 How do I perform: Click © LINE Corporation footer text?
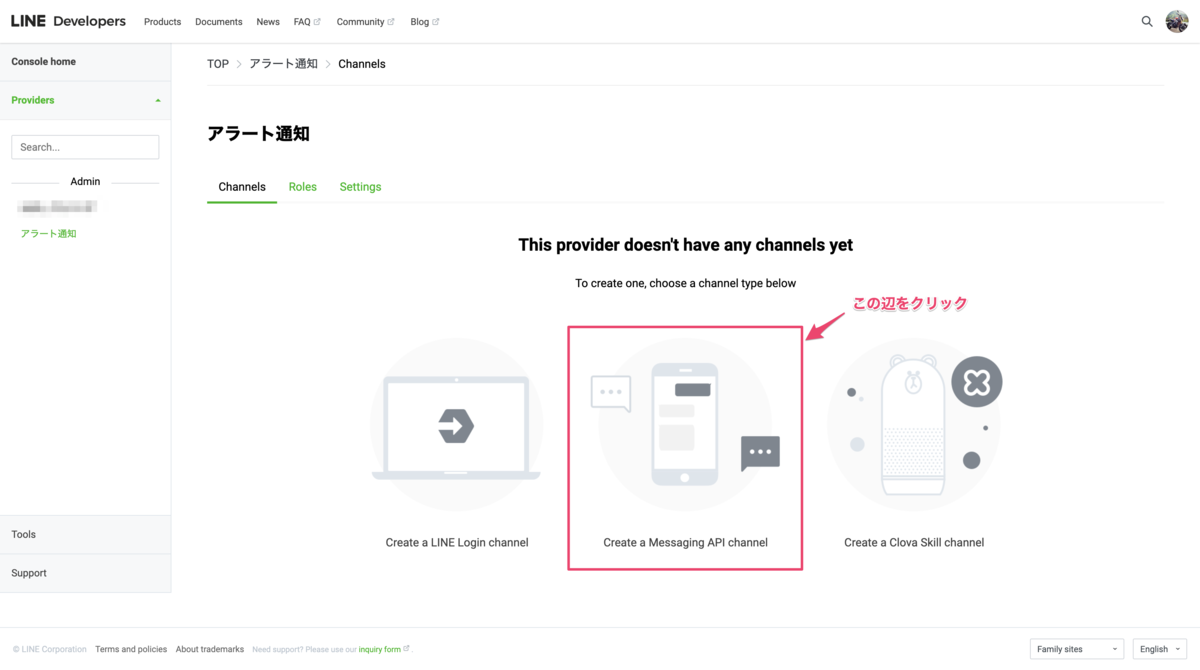(x=50, y=650)
